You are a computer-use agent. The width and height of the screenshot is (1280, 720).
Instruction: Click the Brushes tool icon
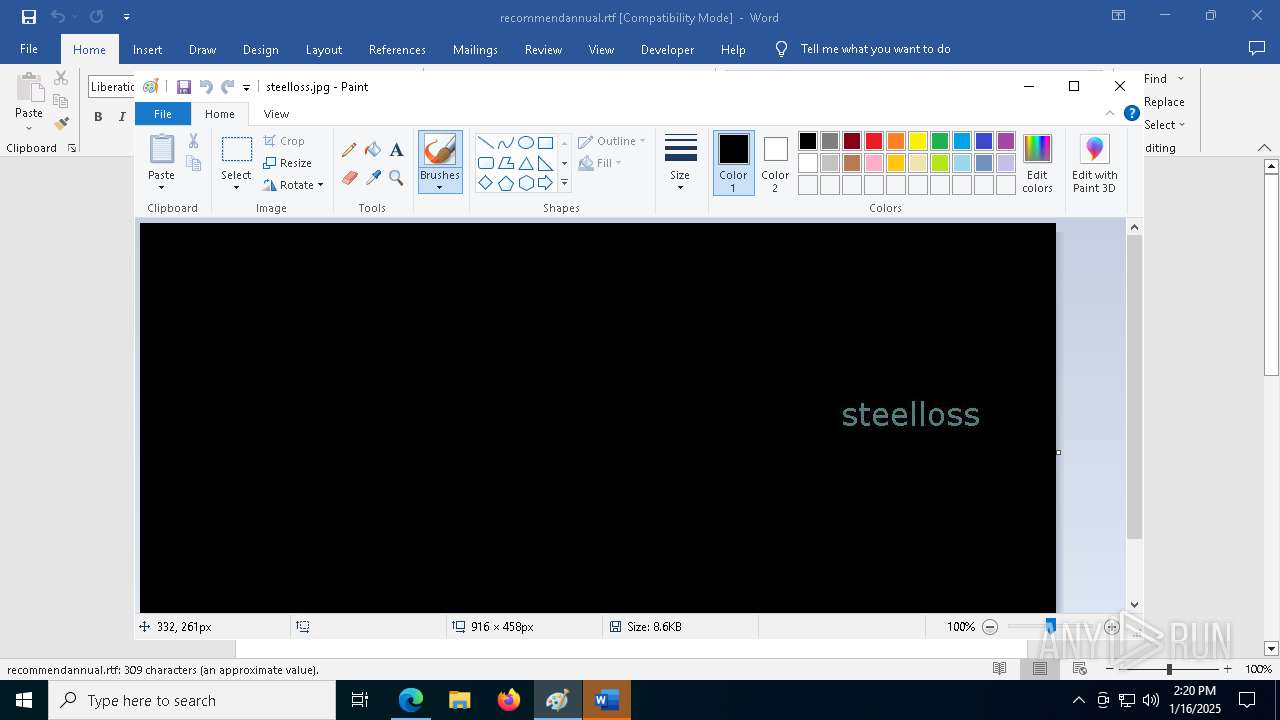click(x=440, y=150)
